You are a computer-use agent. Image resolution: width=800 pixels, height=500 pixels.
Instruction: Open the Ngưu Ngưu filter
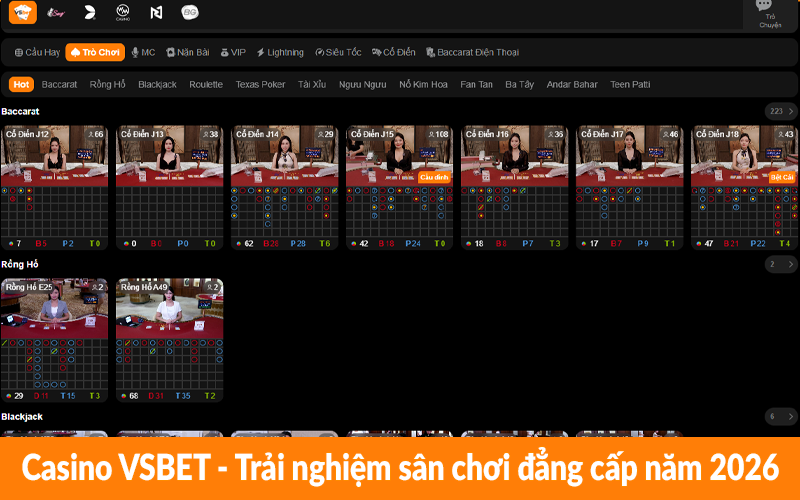(363, 84)
